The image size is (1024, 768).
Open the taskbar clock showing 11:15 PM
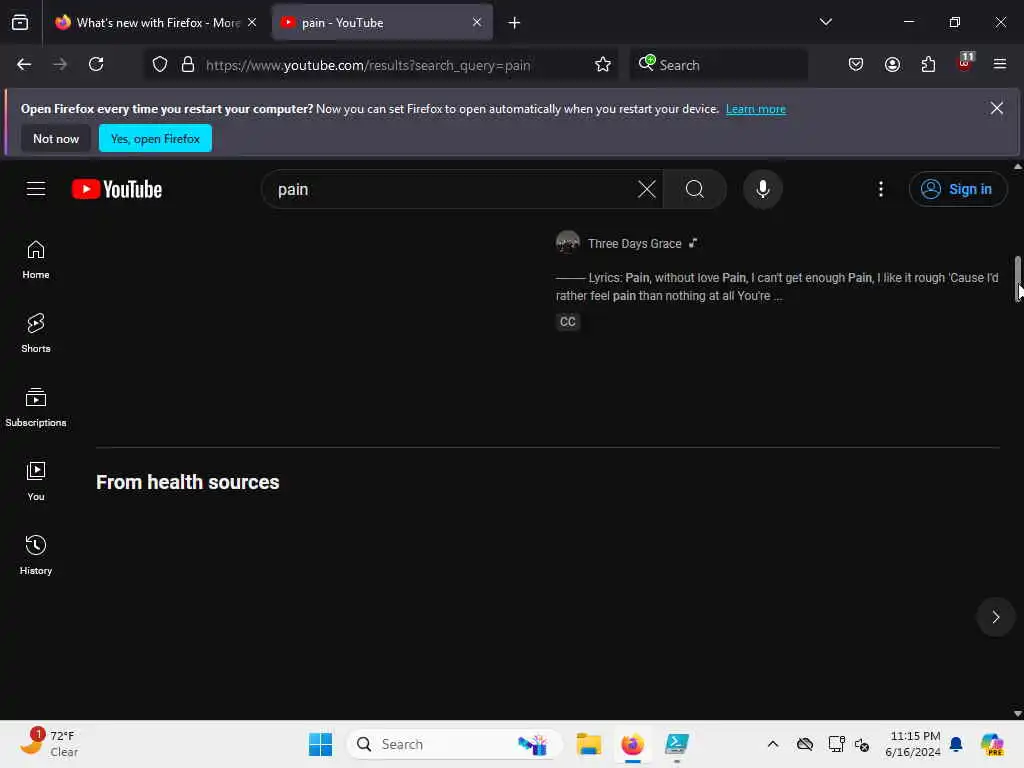pyautogui.click(x=913, y=744)
